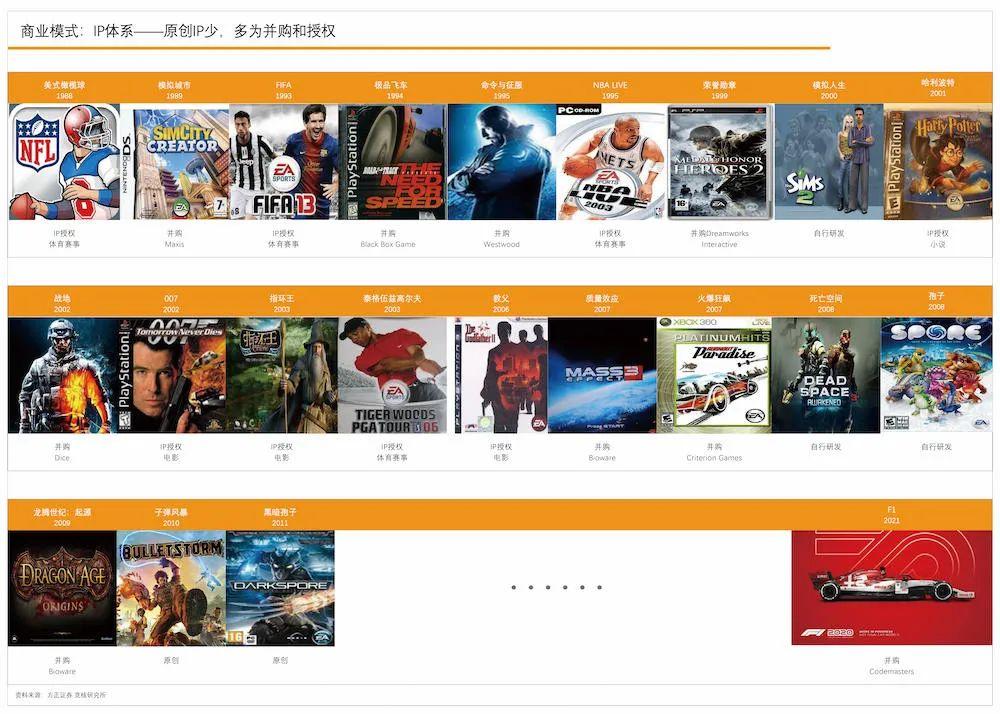The image size is (1000, 714).
Task: Select the red F1 2020 cover
Action: (891, 588)
